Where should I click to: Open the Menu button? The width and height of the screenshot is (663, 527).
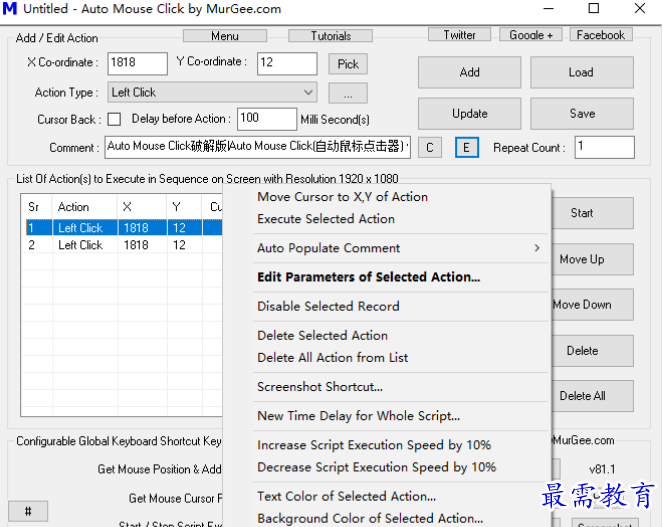click(x=225, y=36)
